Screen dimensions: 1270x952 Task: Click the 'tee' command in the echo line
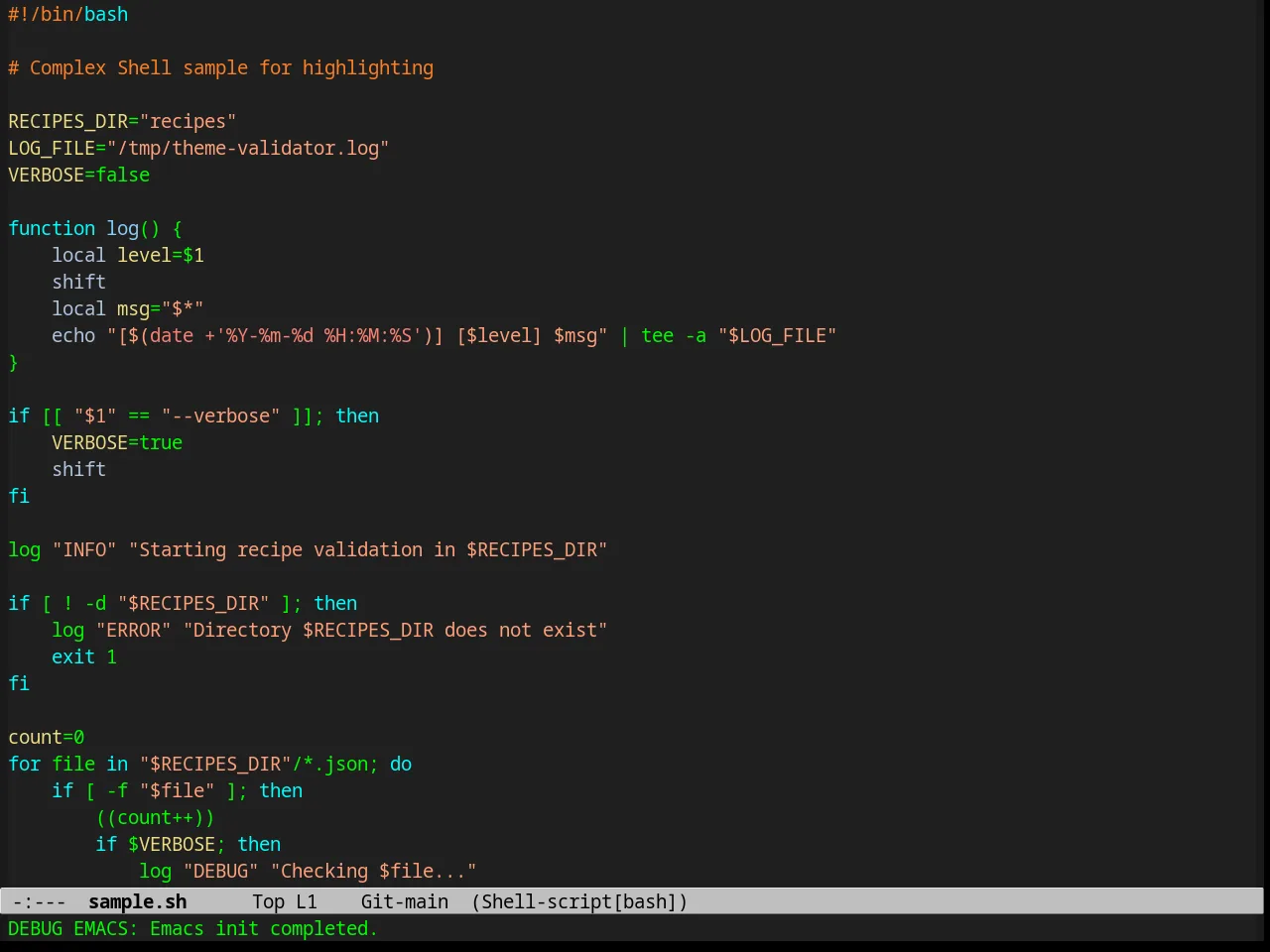657,335
